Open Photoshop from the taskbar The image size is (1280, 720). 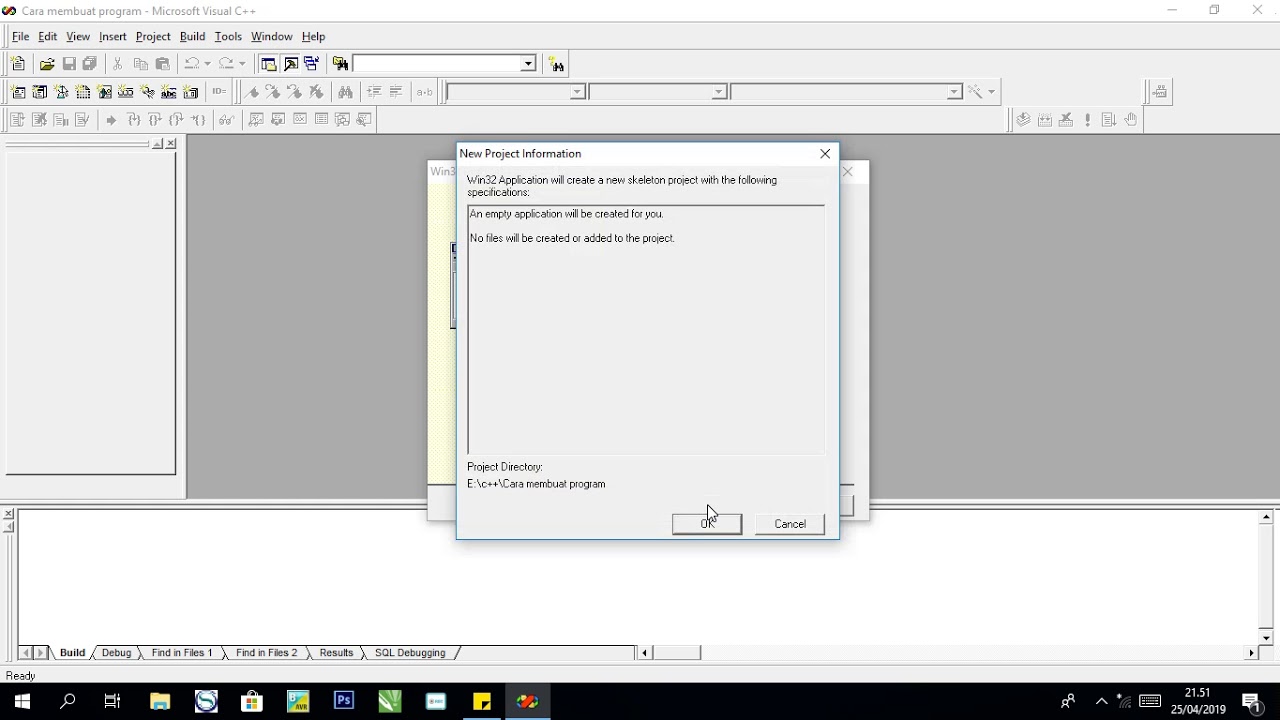(344, 702)
